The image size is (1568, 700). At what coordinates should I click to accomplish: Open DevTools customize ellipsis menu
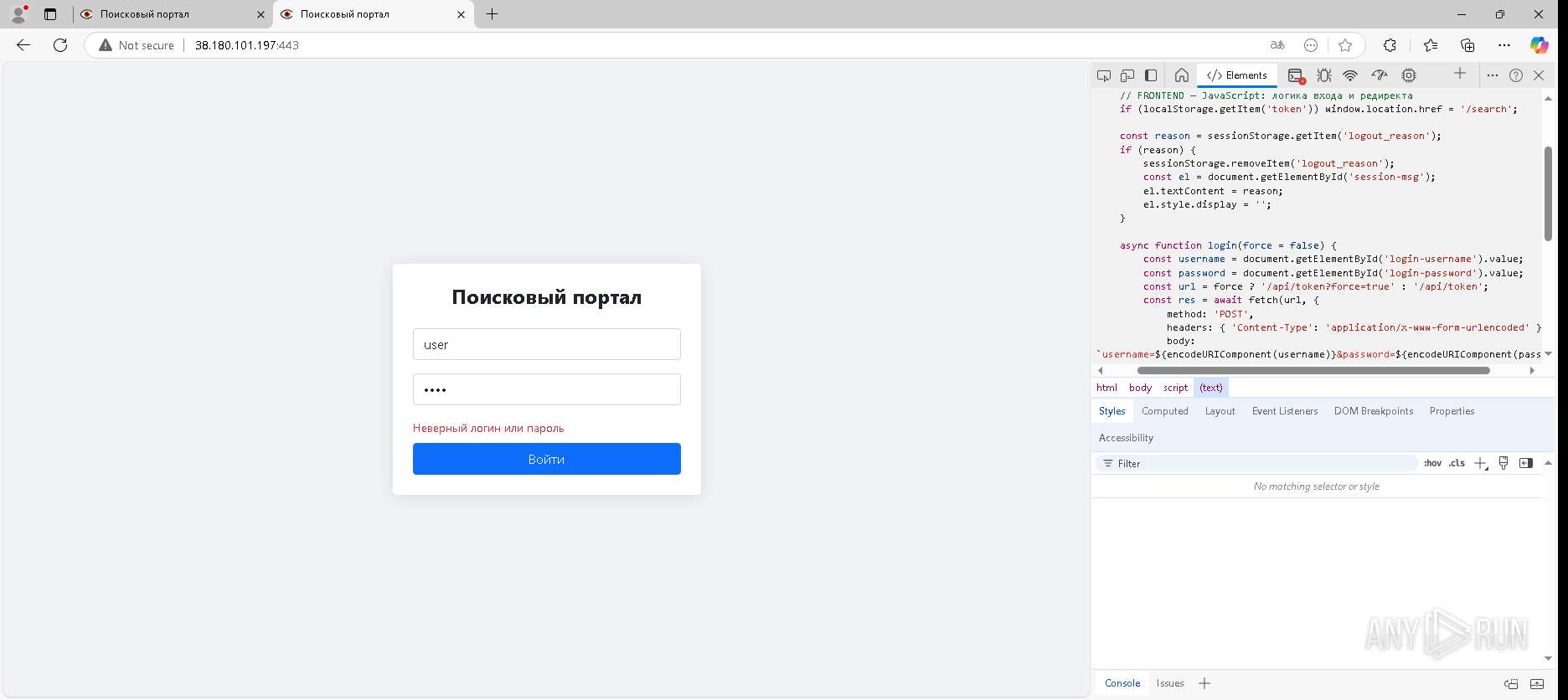pos(1493,75)
